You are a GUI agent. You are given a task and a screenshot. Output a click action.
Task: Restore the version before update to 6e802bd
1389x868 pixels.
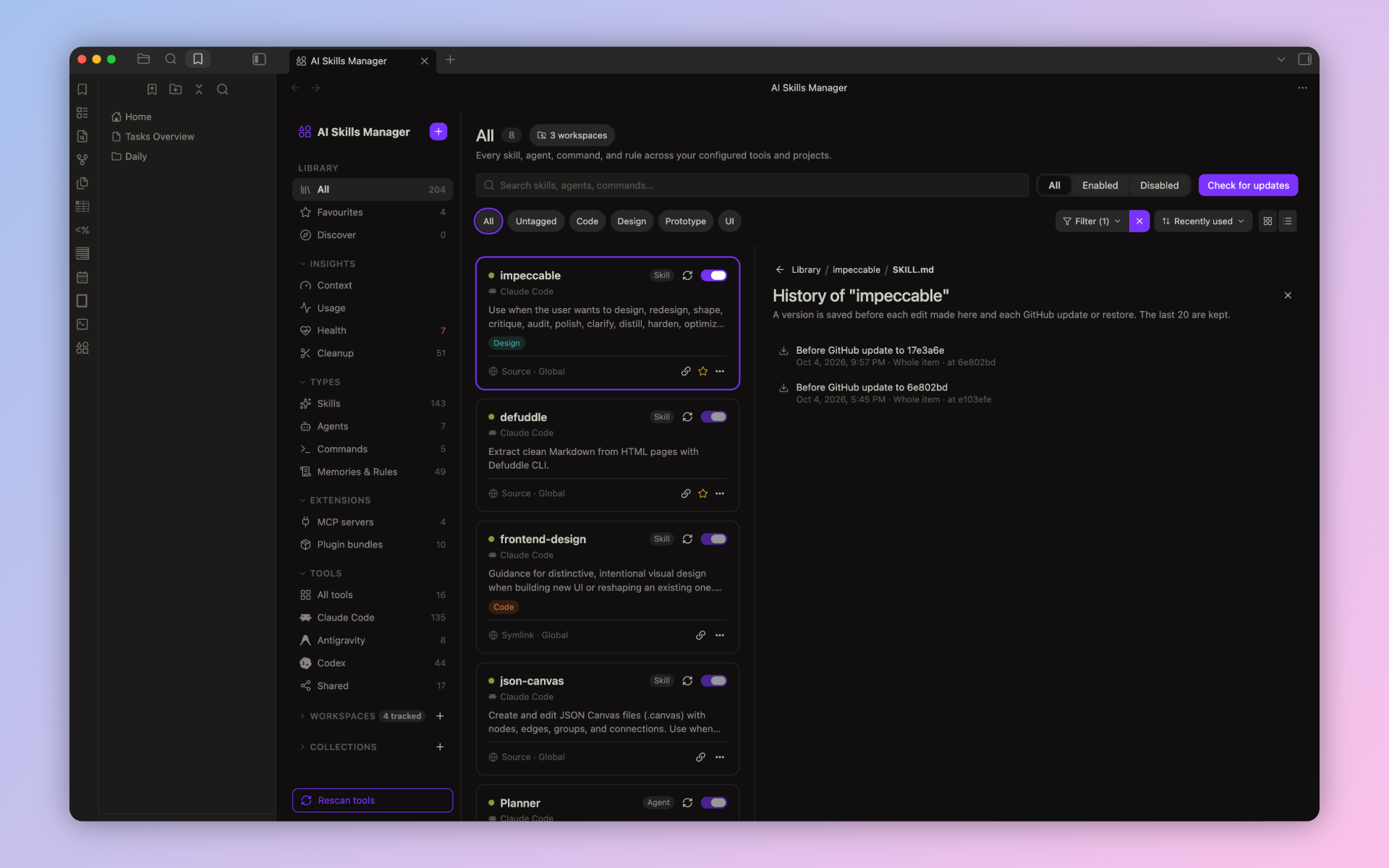coord(783,388)
